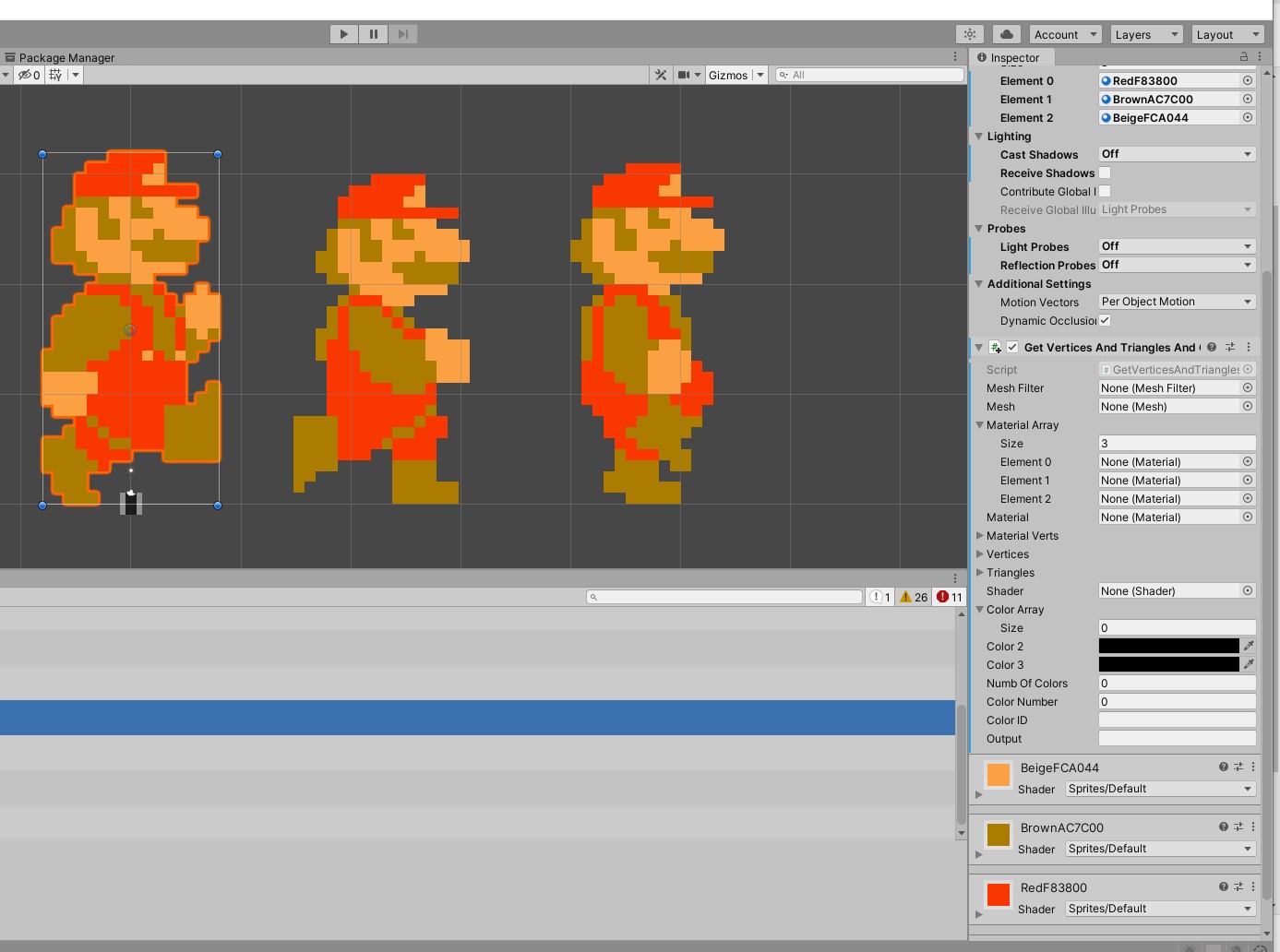The image size is (1280, 952).
Task: Open the Cast Shadows dropdown
Action: 1177,154
